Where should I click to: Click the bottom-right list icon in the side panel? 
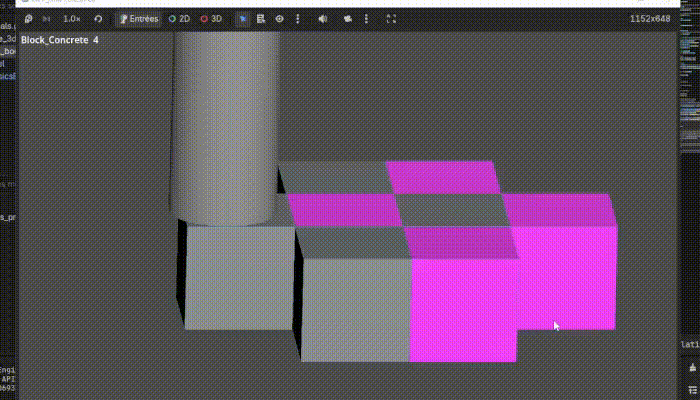tap(693, 389)
